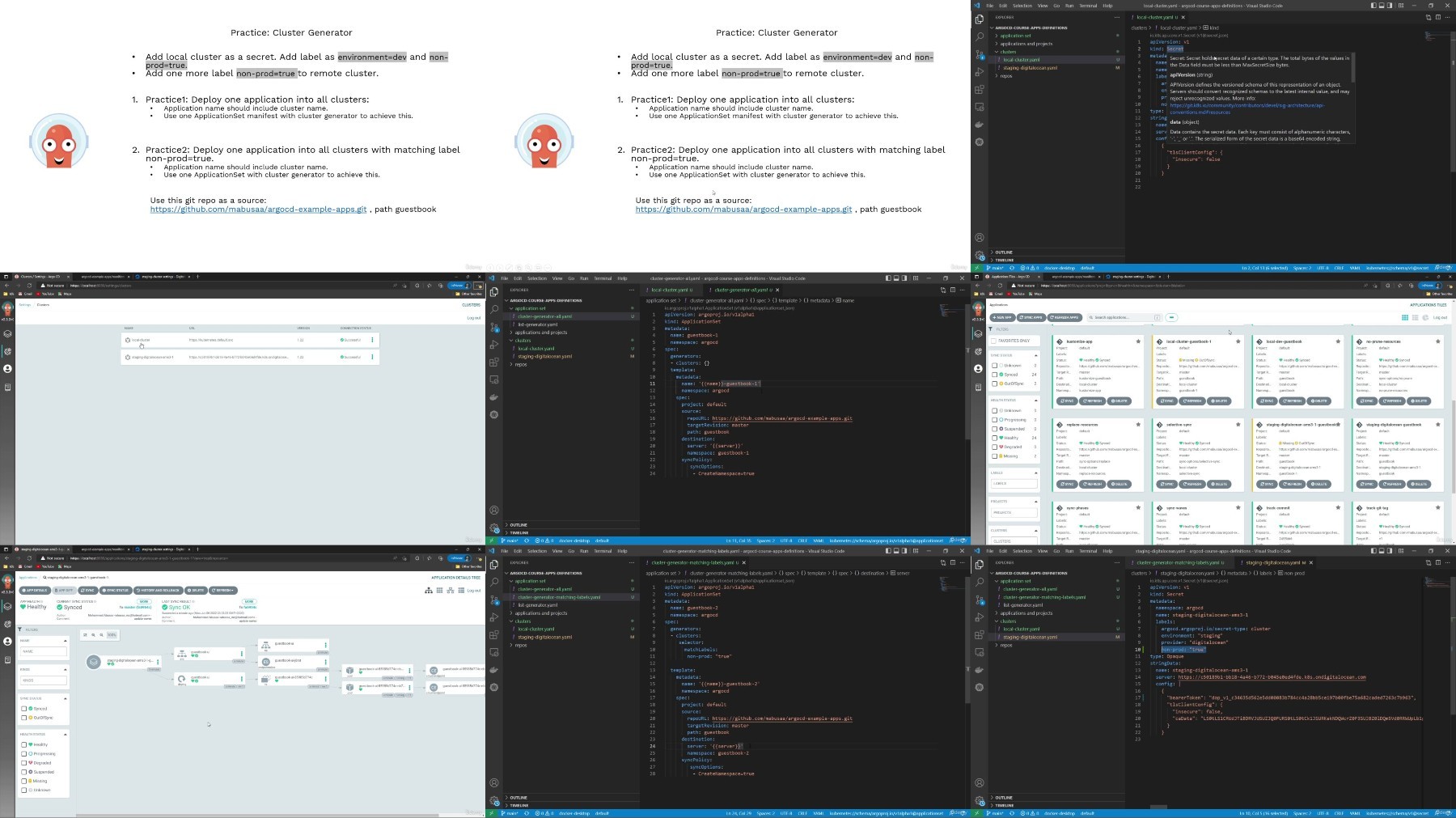Star the kustomize-app card as favorite
This screenshot has width=1456, height=818.
pyautogui.click(x=1139, y=341)
